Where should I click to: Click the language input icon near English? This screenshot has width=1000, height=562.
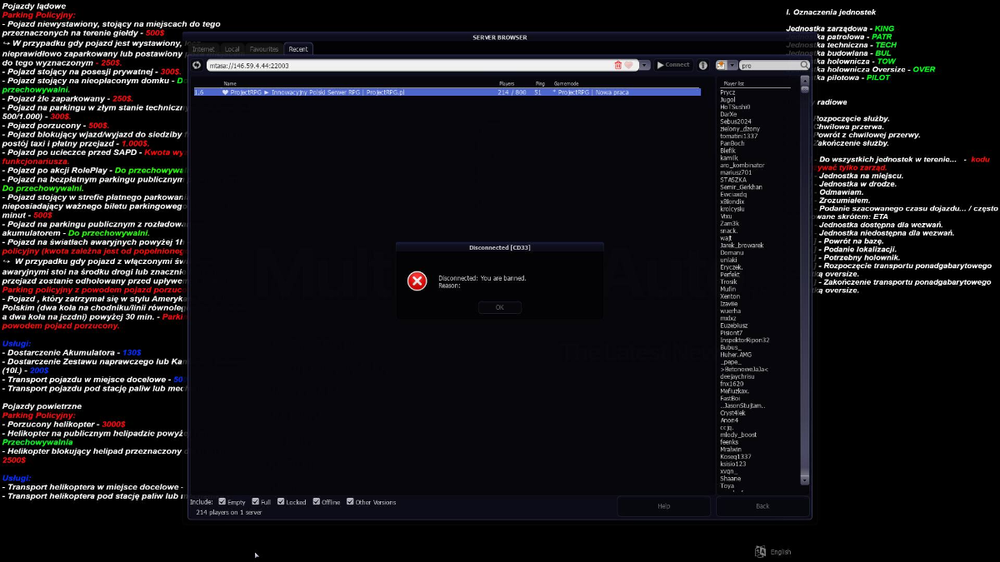pyautogui.click(x=760, y=552)
